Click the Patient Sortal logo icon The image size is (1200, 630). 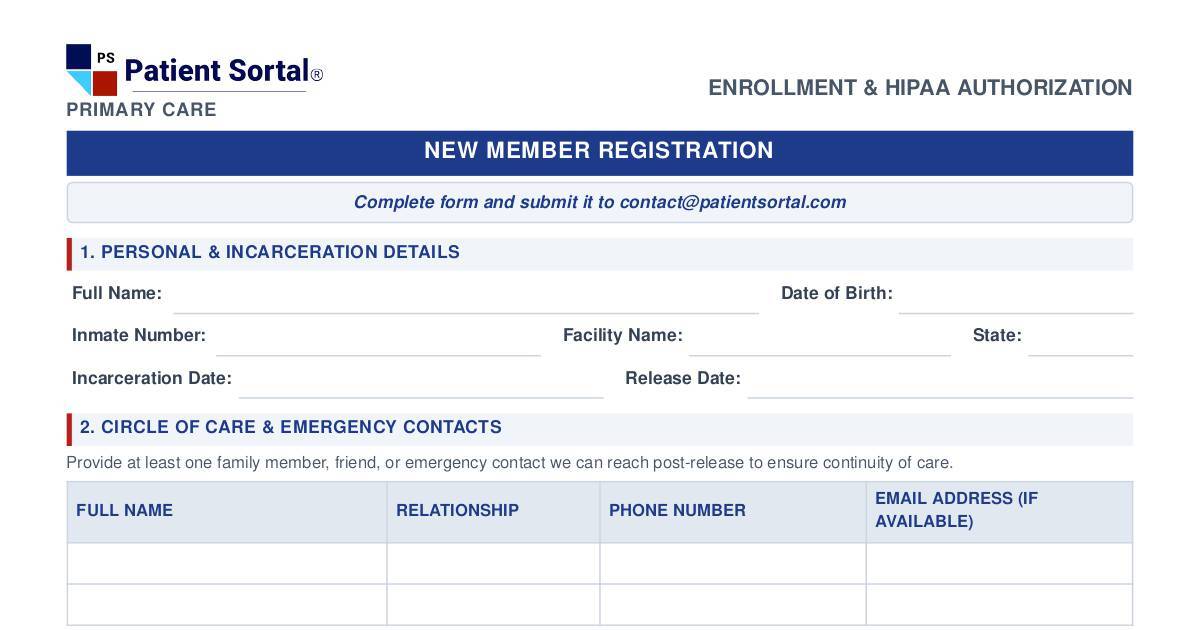[92, 70]
